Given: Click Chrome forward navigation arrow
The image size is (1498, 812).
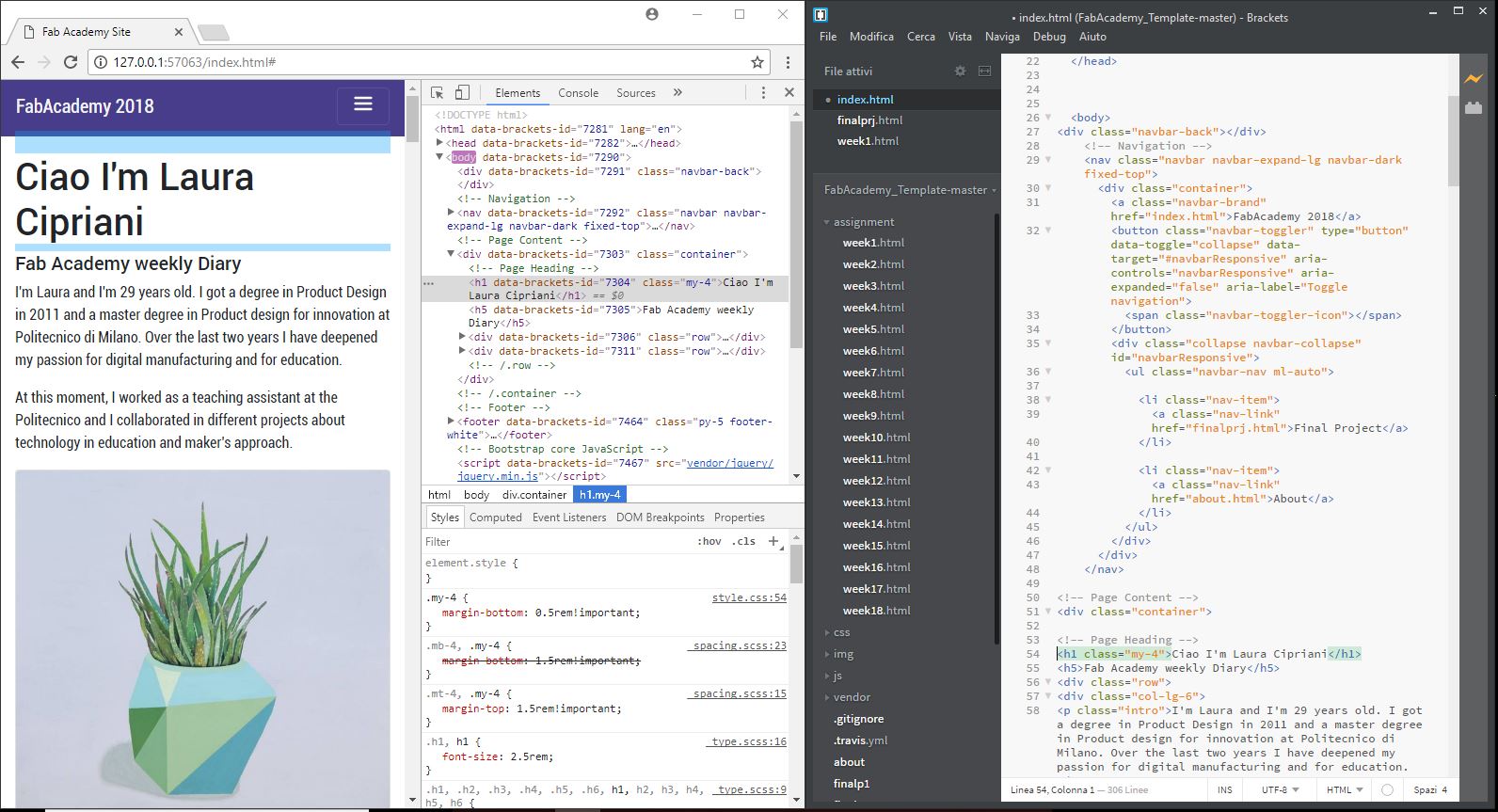Looking at the screenshot, I should (x=43, y=62).
